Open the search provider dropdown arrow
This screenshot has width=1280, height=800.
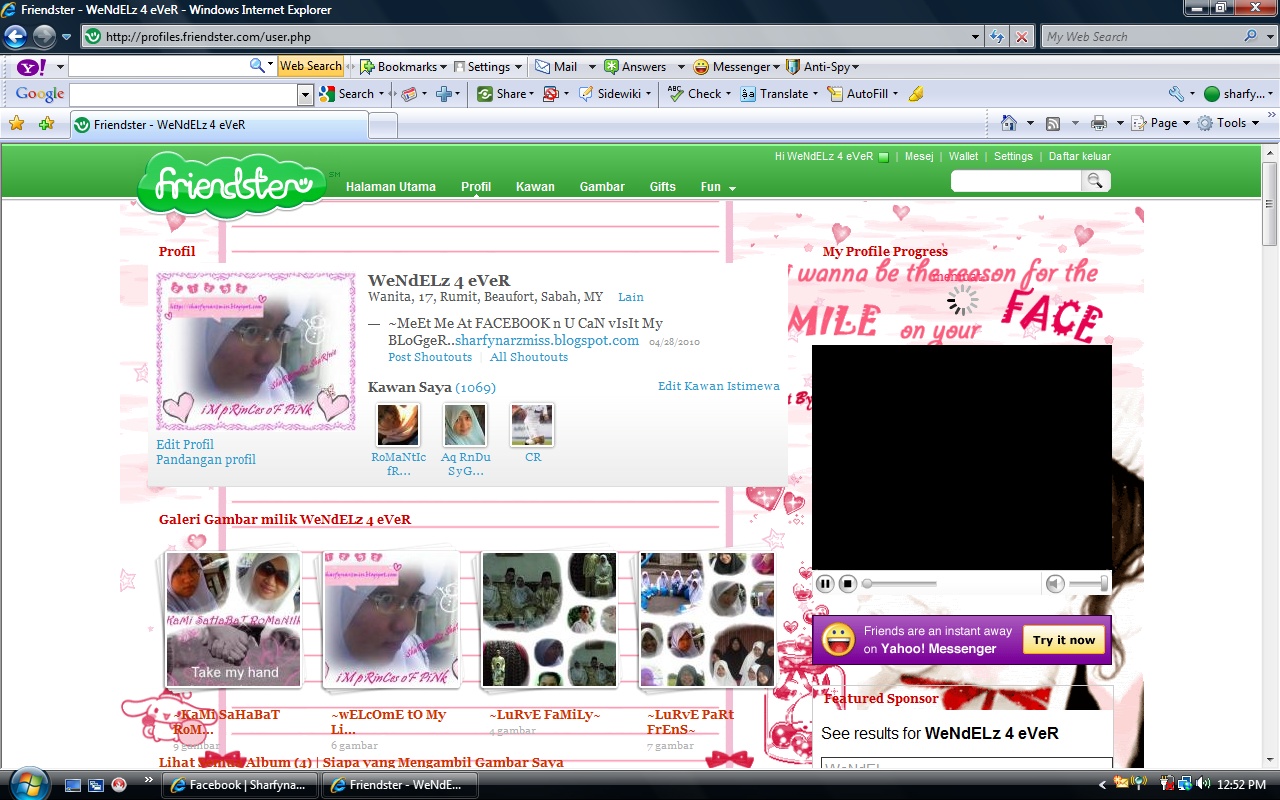[x=1270, y=37]
